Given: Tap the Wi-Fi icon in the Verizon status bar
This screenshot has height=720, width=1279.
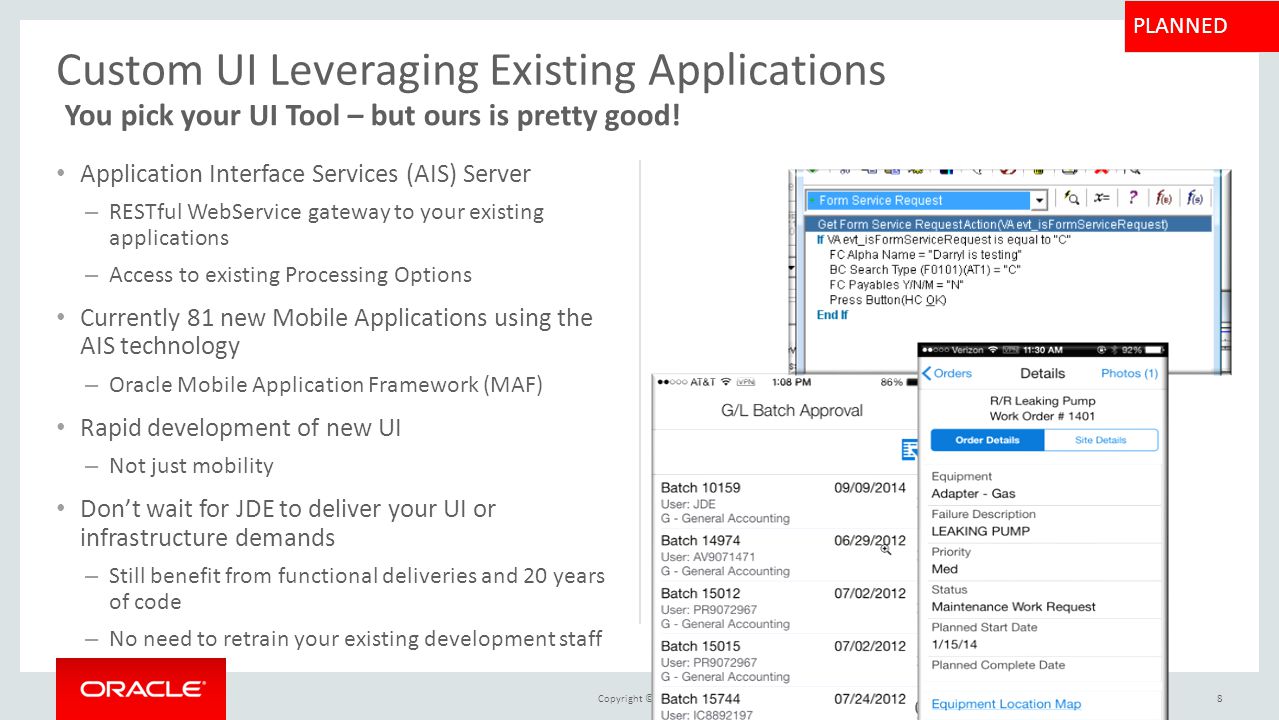Looking at the screenshot, I should click(993, 350).
